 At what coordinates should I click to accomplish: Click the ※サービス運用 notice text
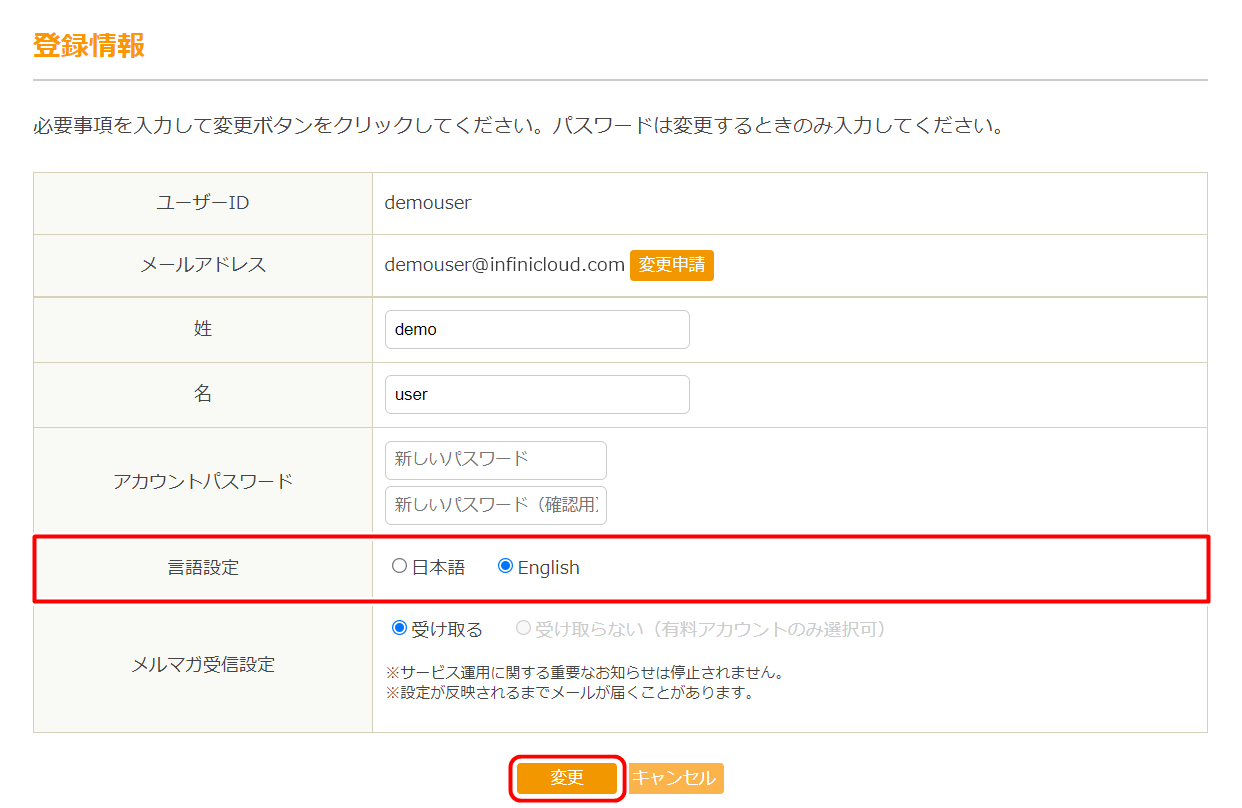tap(584, 672)
